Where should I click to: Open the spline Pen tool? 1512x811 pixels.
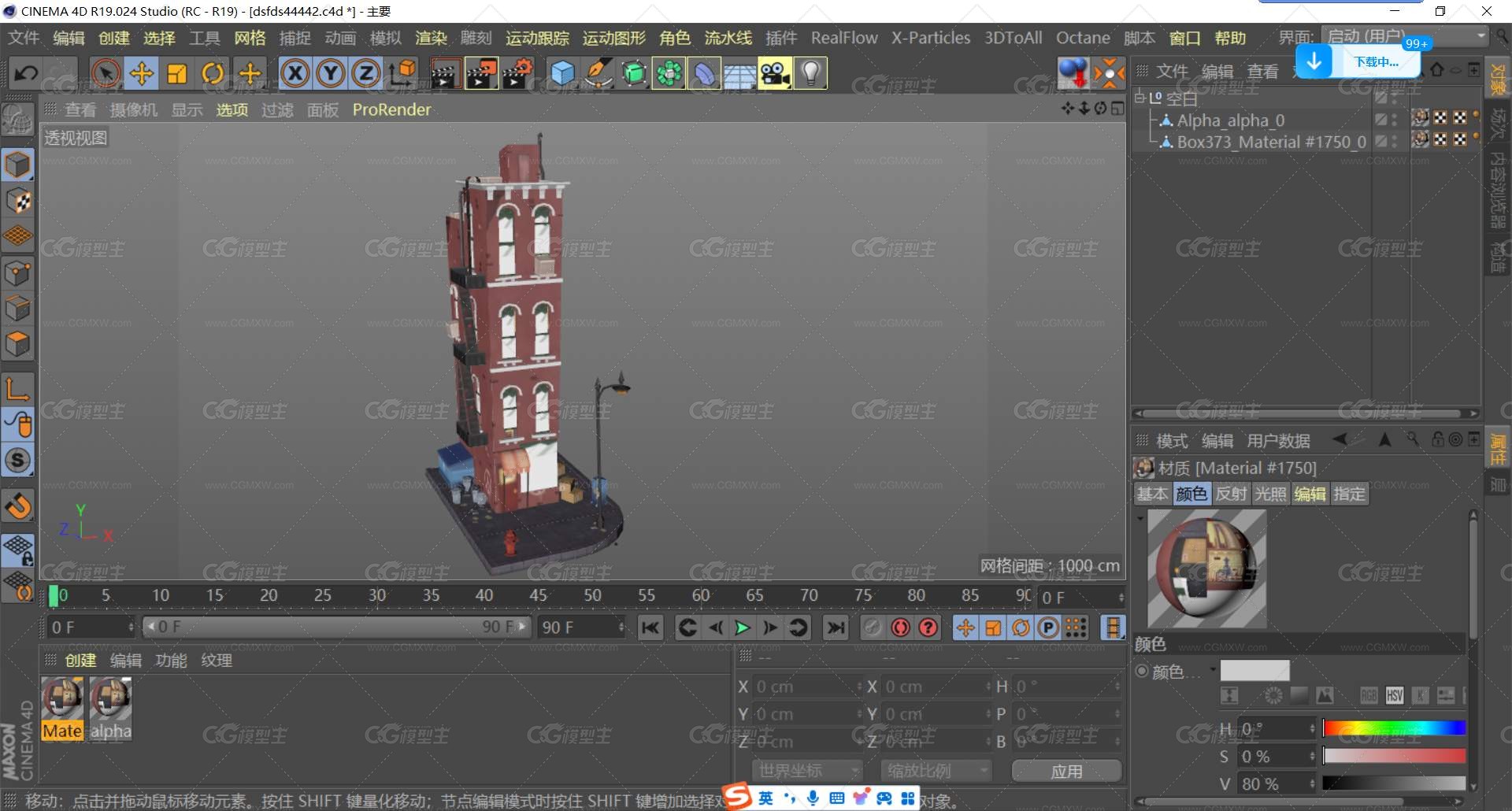pos(598,73)
